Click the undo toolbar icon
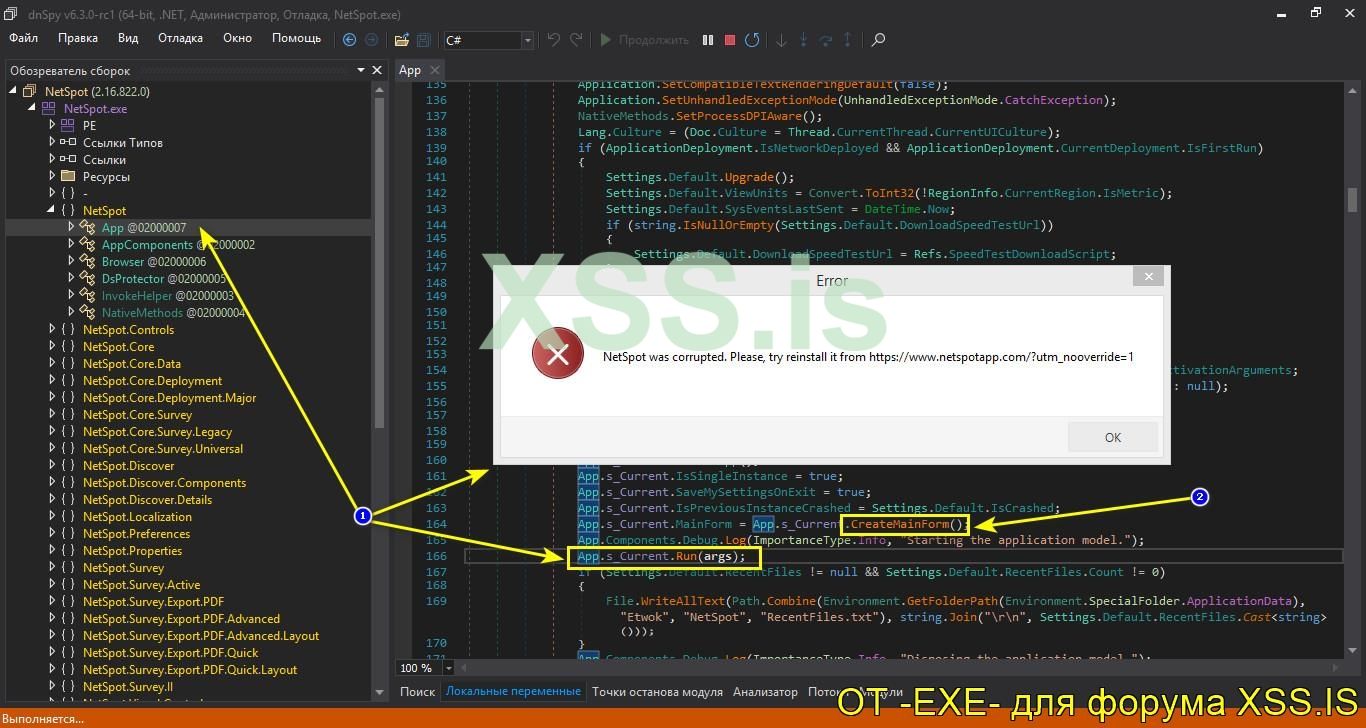Viewport: 1366px width, 728px height. coord(553,40)
